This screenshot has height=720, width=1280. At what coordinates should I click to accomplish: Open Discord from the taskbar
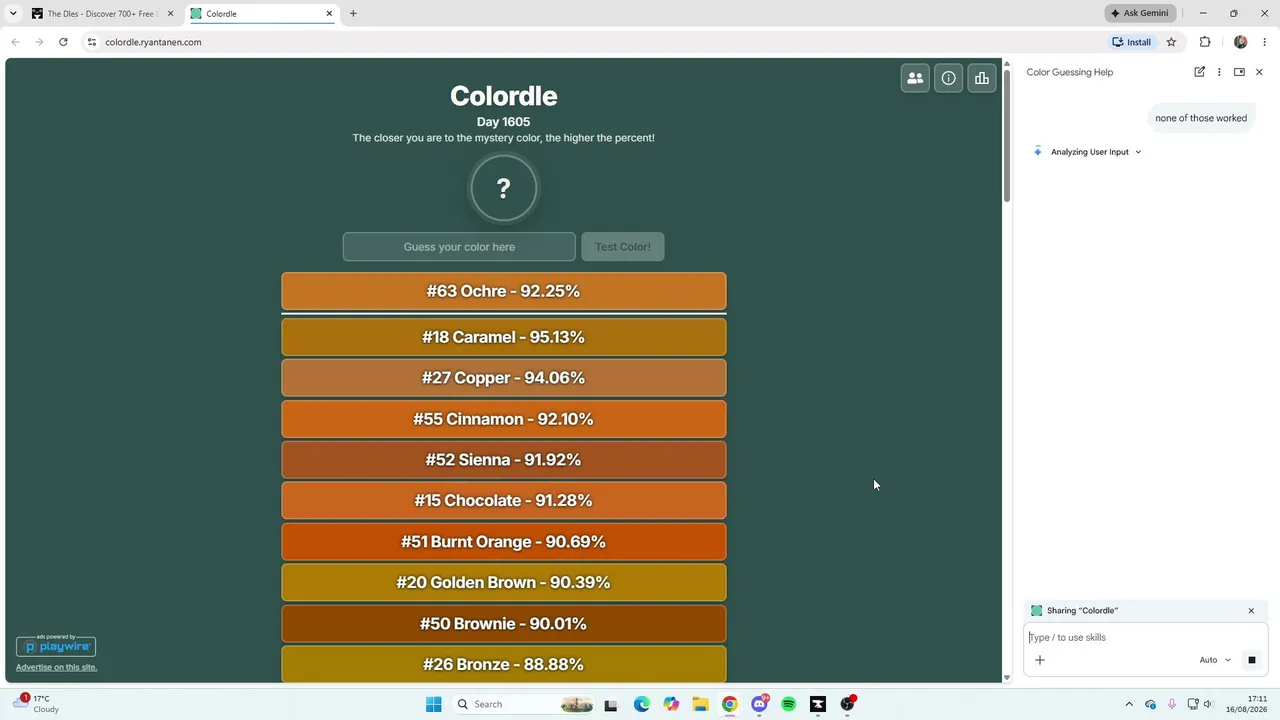(x=760, y=704)
